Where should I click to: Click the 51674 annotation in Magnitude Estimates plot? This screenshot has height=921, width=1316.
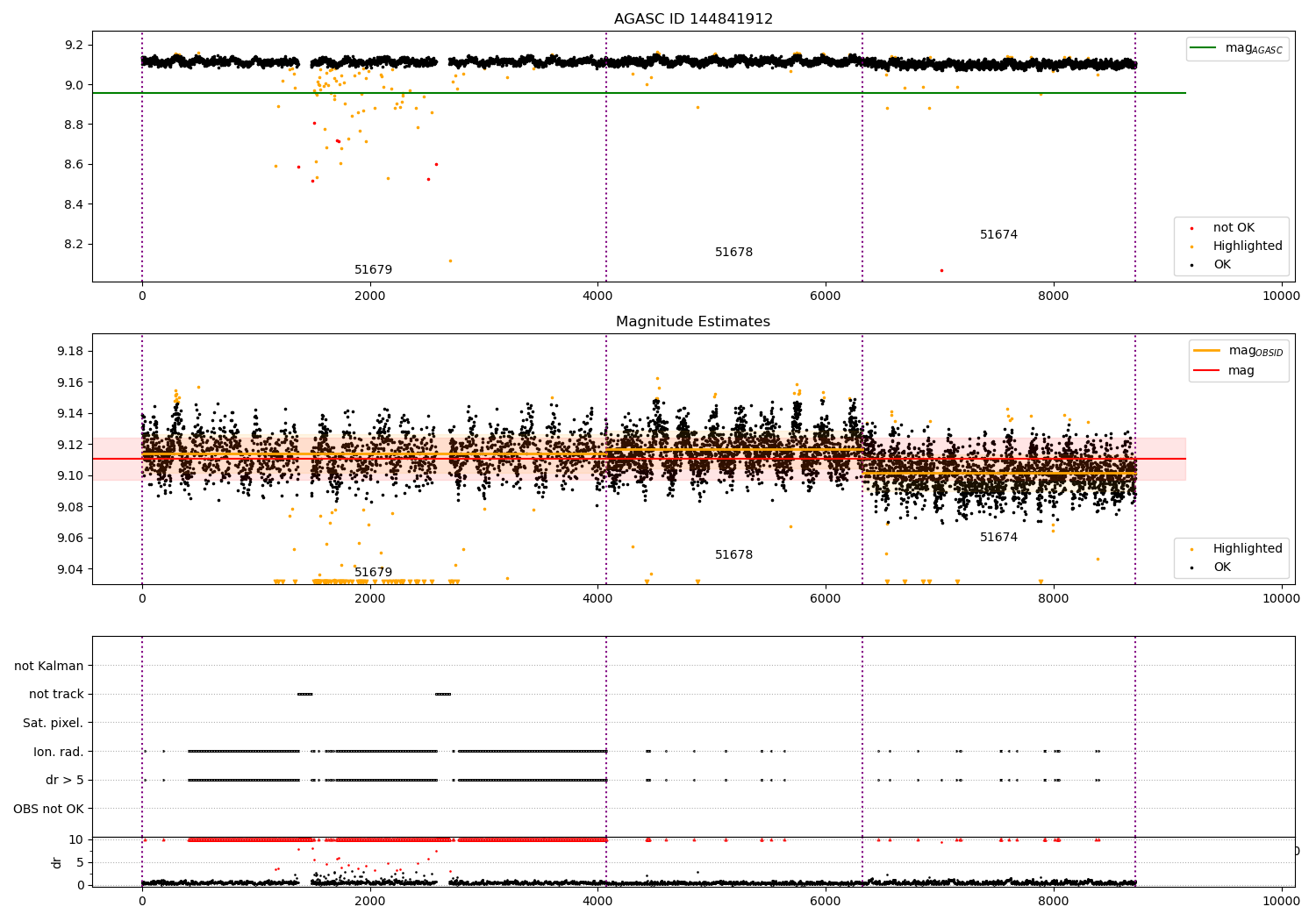click(x=998, y=538)
